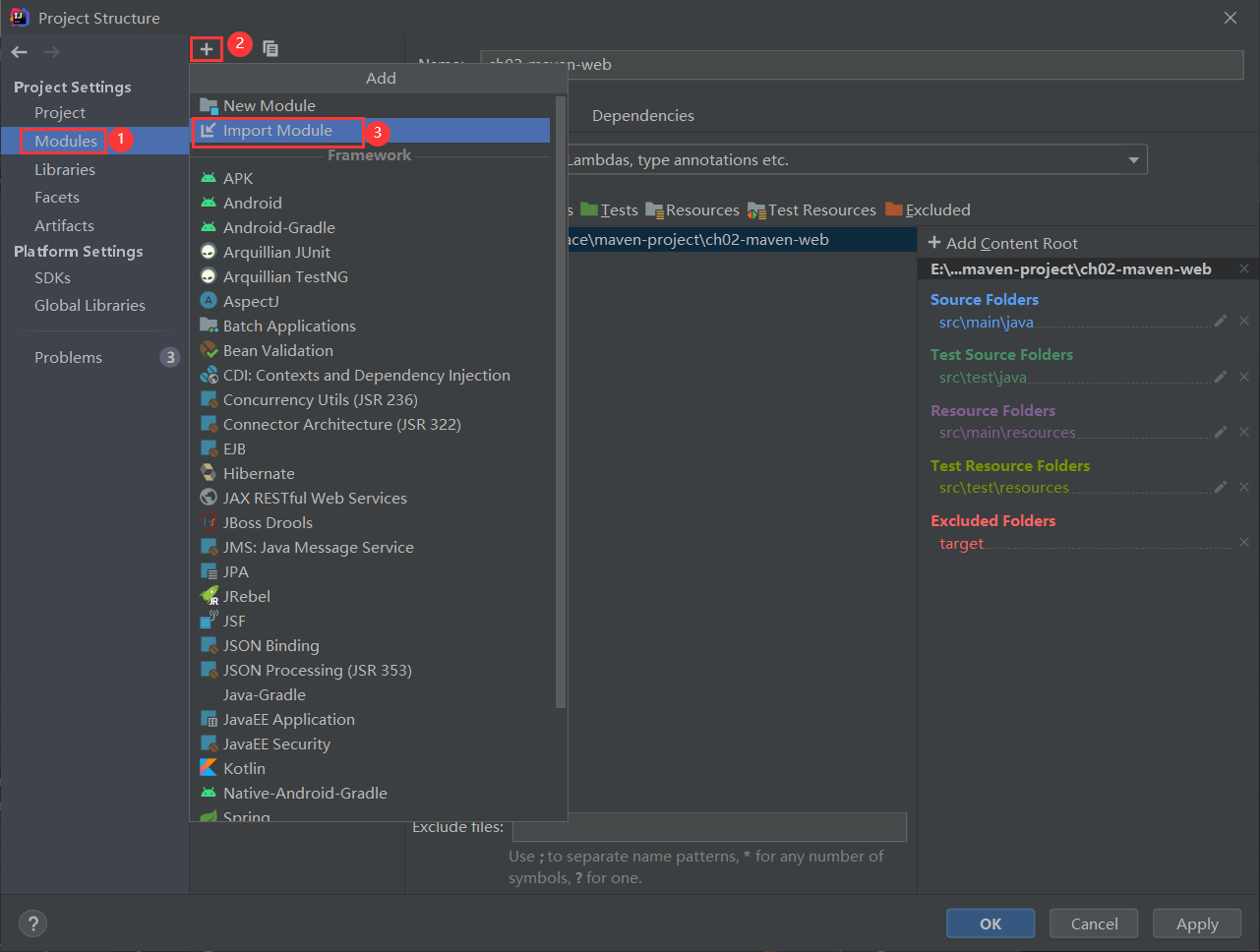Click the plus Add module icon
This screenshot has height=952, width=1260.
pyautogui.click(x=207, y=49)
